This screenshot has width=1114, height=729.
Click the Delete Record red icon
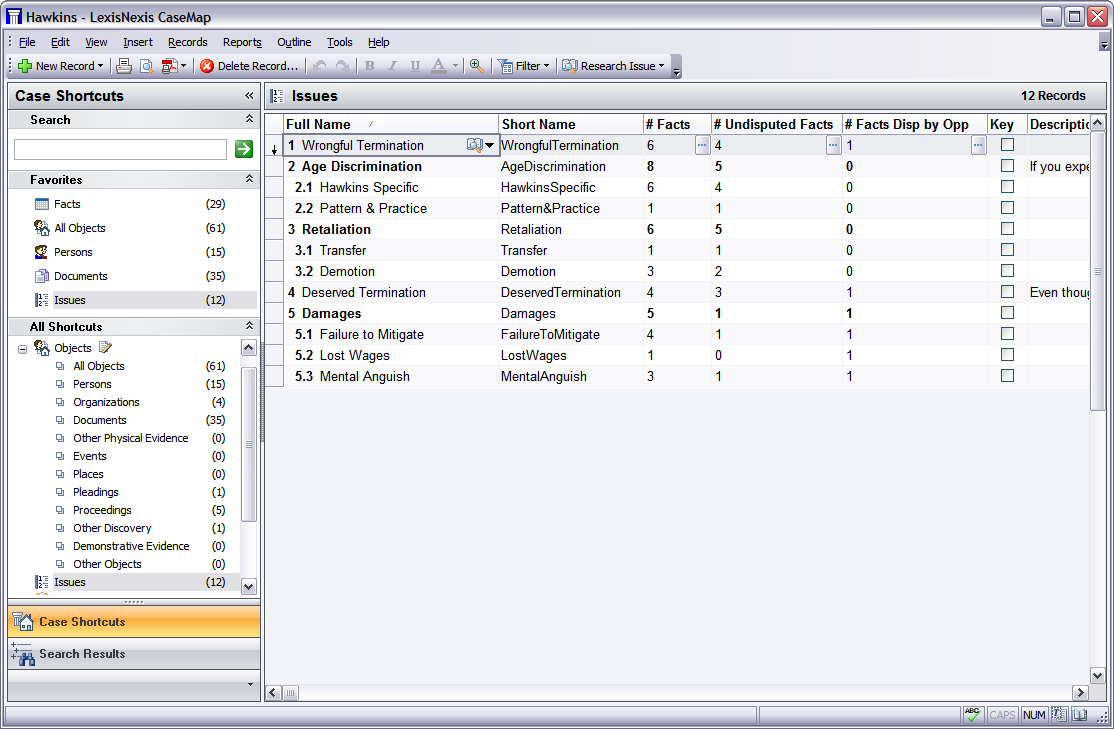coord(207,66)
